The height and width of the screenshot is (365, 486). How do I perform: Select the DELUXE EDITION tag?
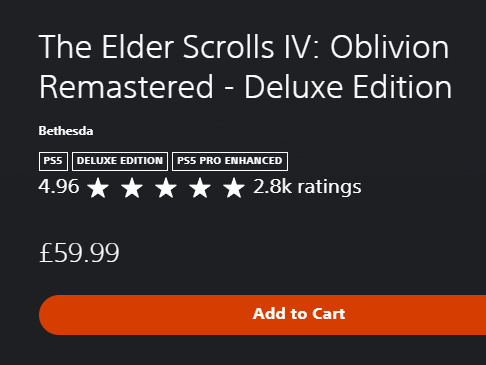pos(120,161)
